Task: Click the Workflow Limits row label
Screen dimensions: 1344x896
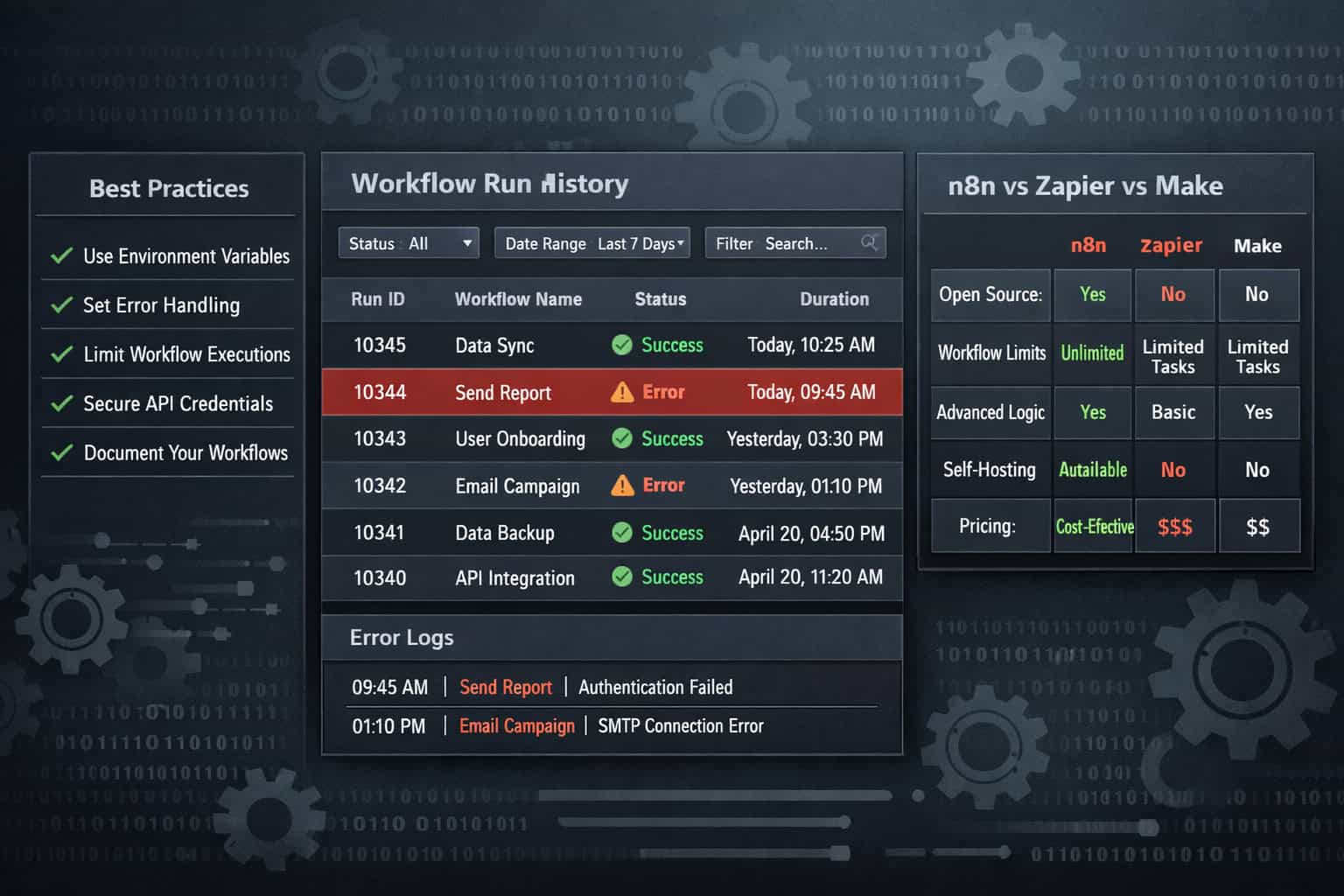Action: 991,353
